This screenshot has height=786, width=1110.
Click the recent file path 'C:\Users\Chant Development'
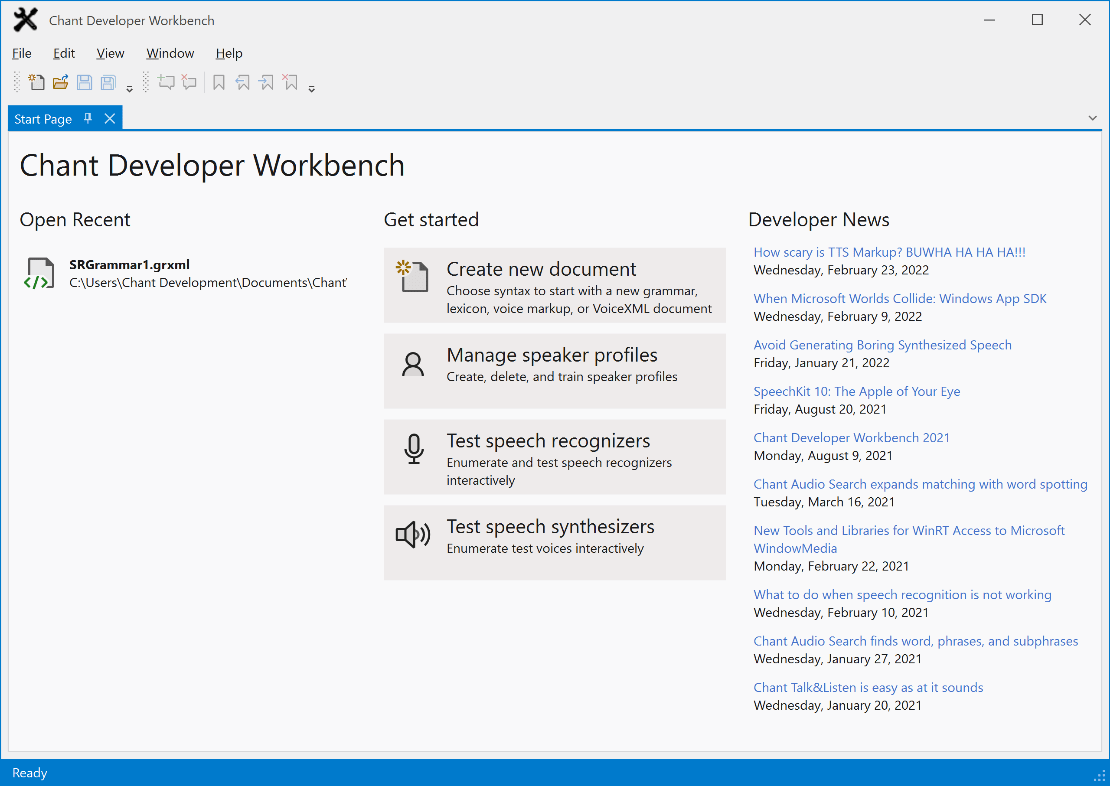click(x=208, y=283)
